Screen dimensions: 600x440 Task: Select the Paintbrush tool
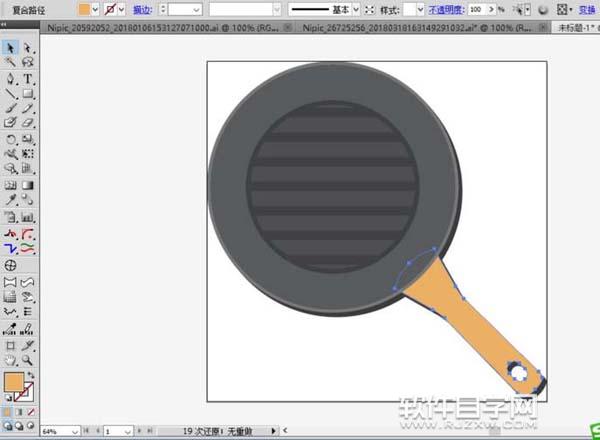[x=10, y=108]
